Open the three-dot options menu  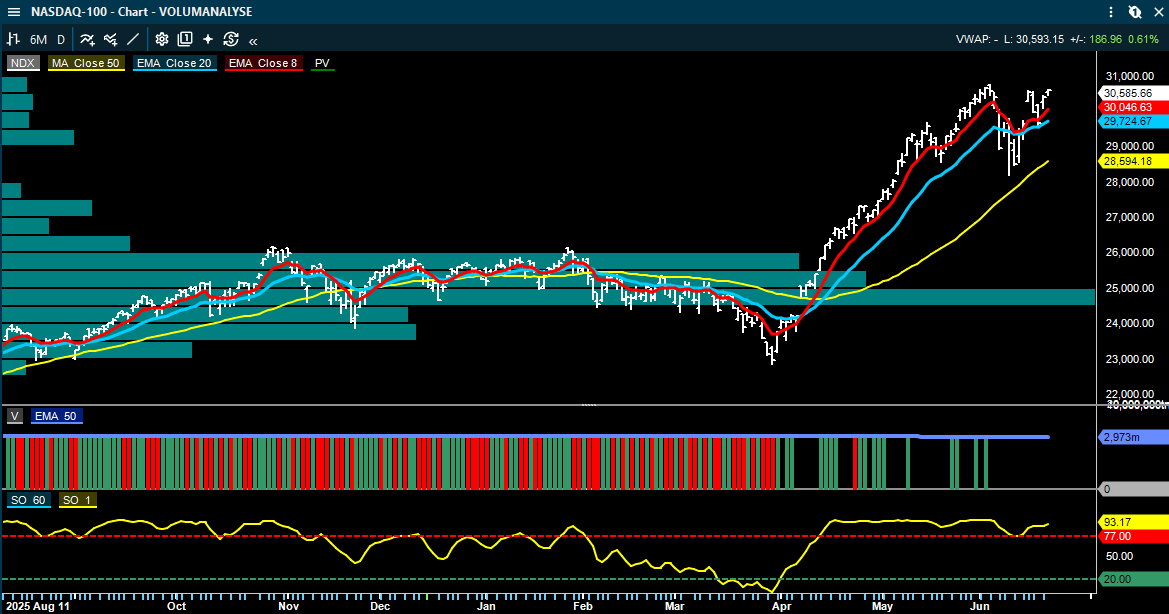pos(1111,12)
